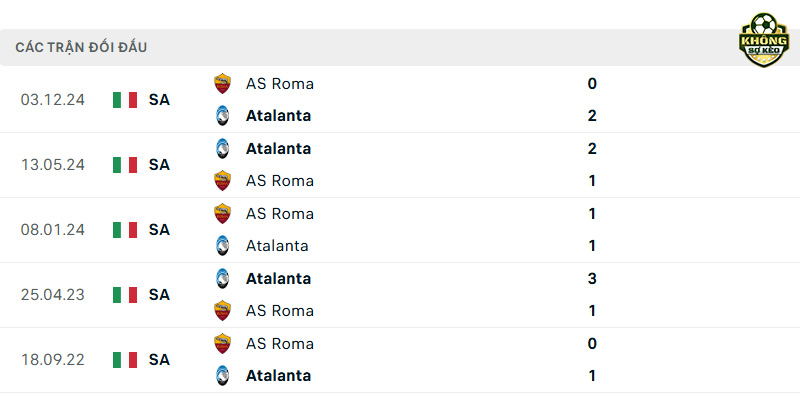Click AS Roma crest in 03.12.24 match

pyautogui.click(x=222, y=84)
